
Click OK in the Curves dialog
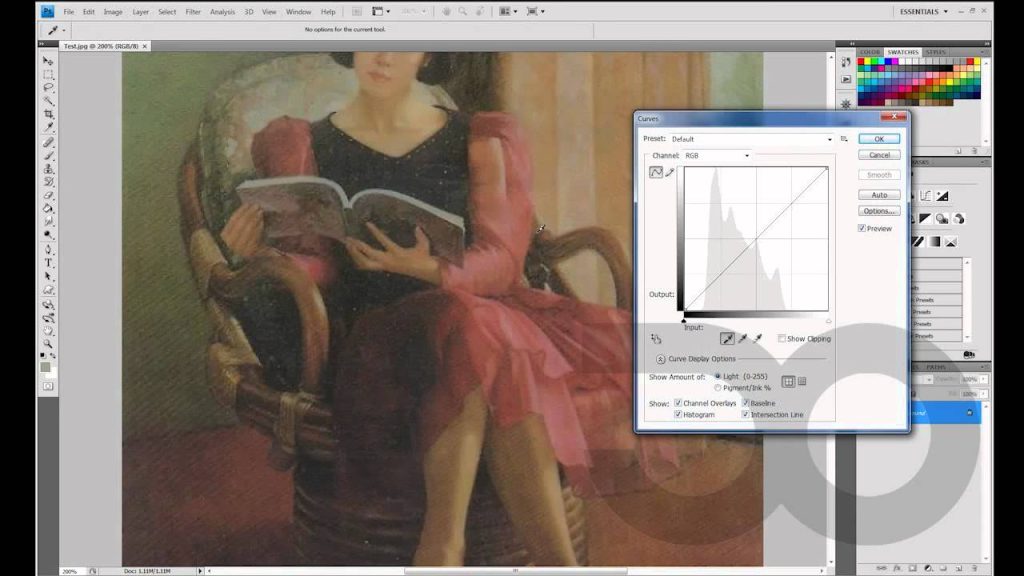tap(879, 139)
